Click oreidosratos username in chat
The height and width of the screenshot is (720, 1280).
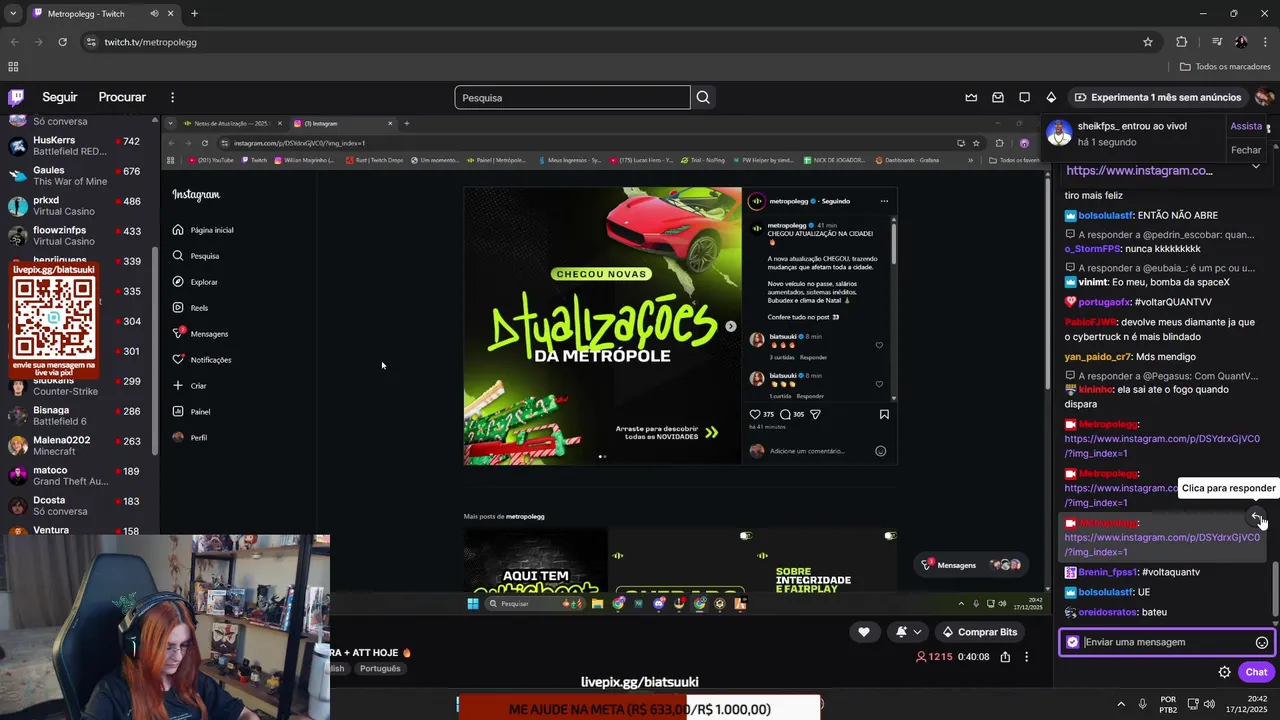[1108, 612]
